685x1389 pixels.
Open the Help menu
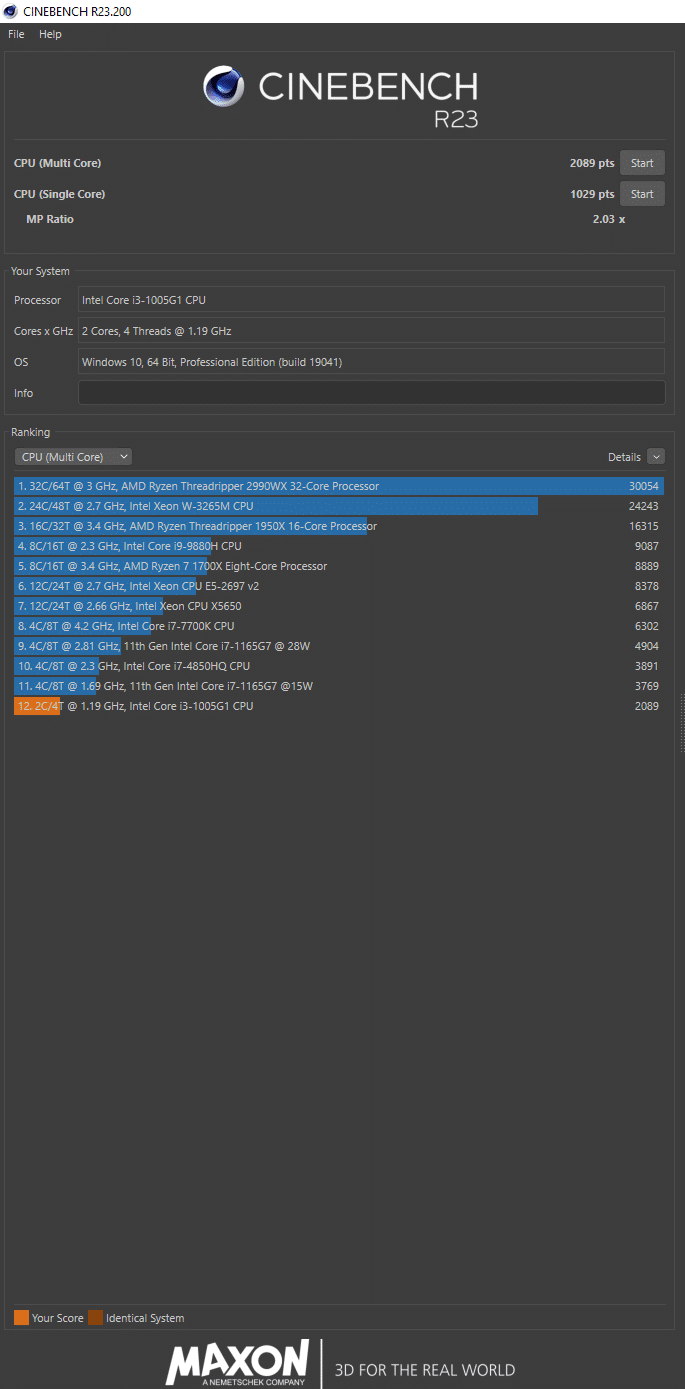50,34
